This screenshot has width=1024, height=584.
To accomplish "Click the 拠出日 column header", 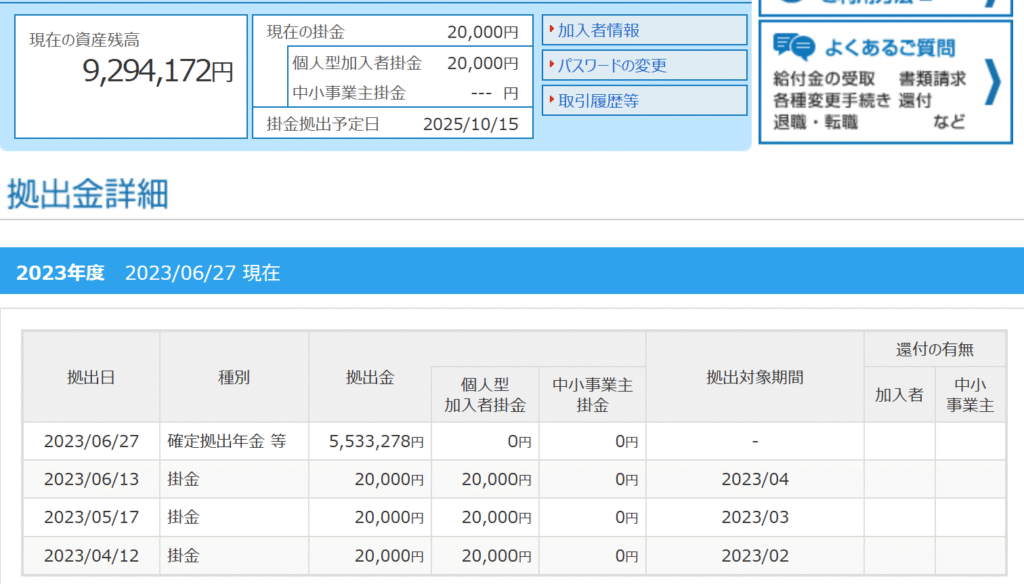I will [x=91, y=377].
